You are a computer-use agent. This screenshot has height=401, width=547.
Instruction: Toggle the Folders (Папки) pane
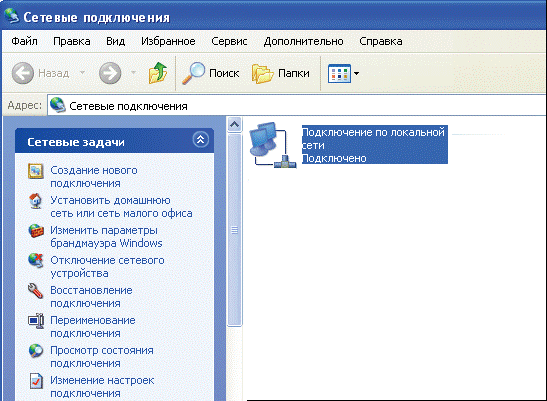tap(281, 73)
